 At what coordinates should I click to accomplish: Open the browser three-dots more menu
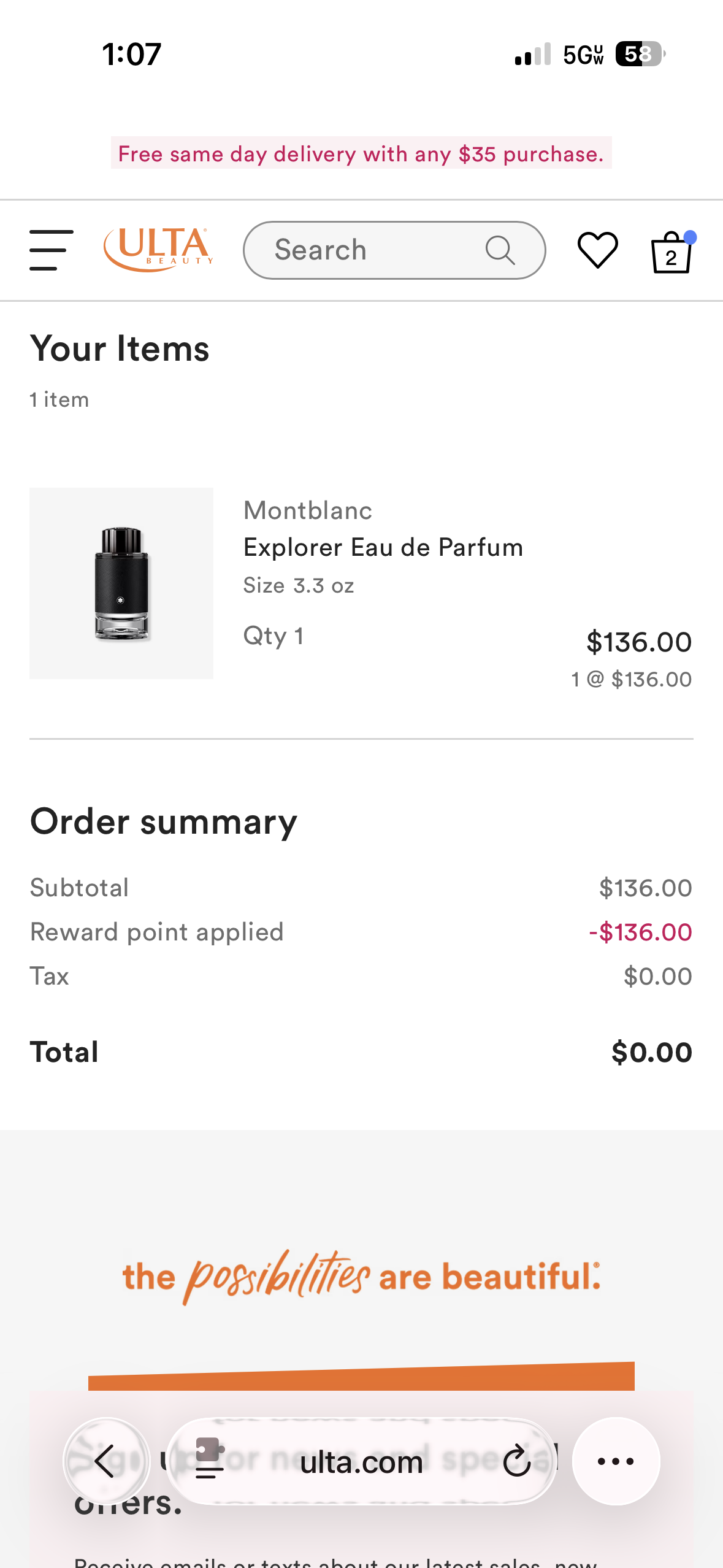(x=616, y=1461)
